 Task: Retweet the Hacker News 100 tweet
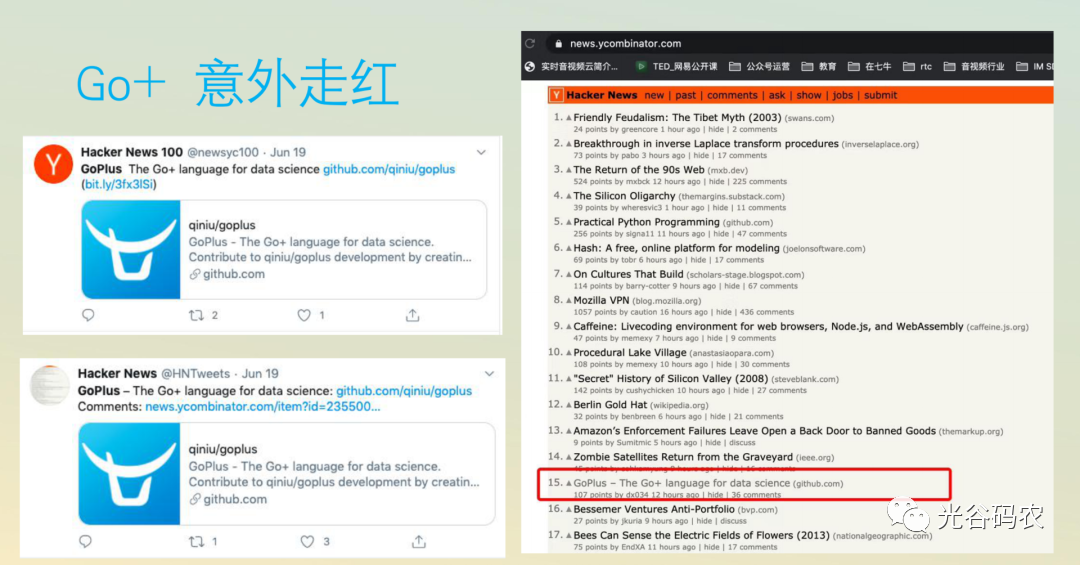click(196, 315)
